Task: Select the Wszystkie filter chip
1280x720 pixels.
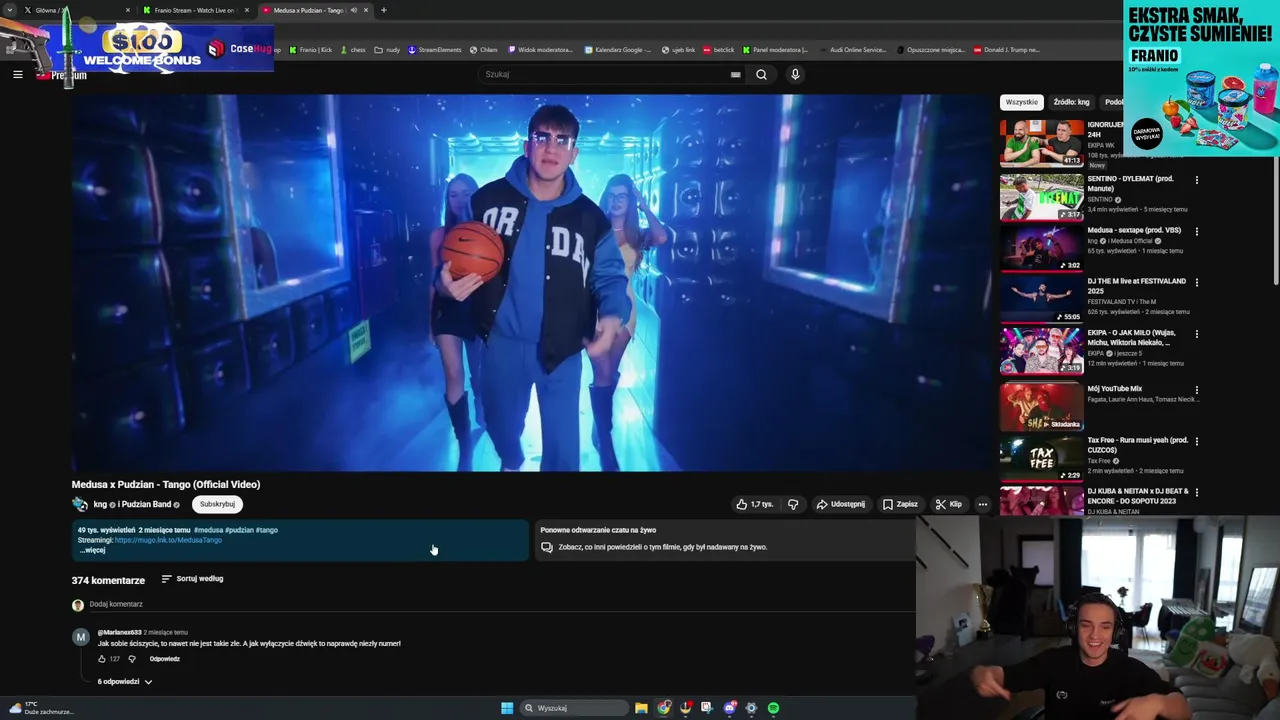Action: [x=1021, y=102]
